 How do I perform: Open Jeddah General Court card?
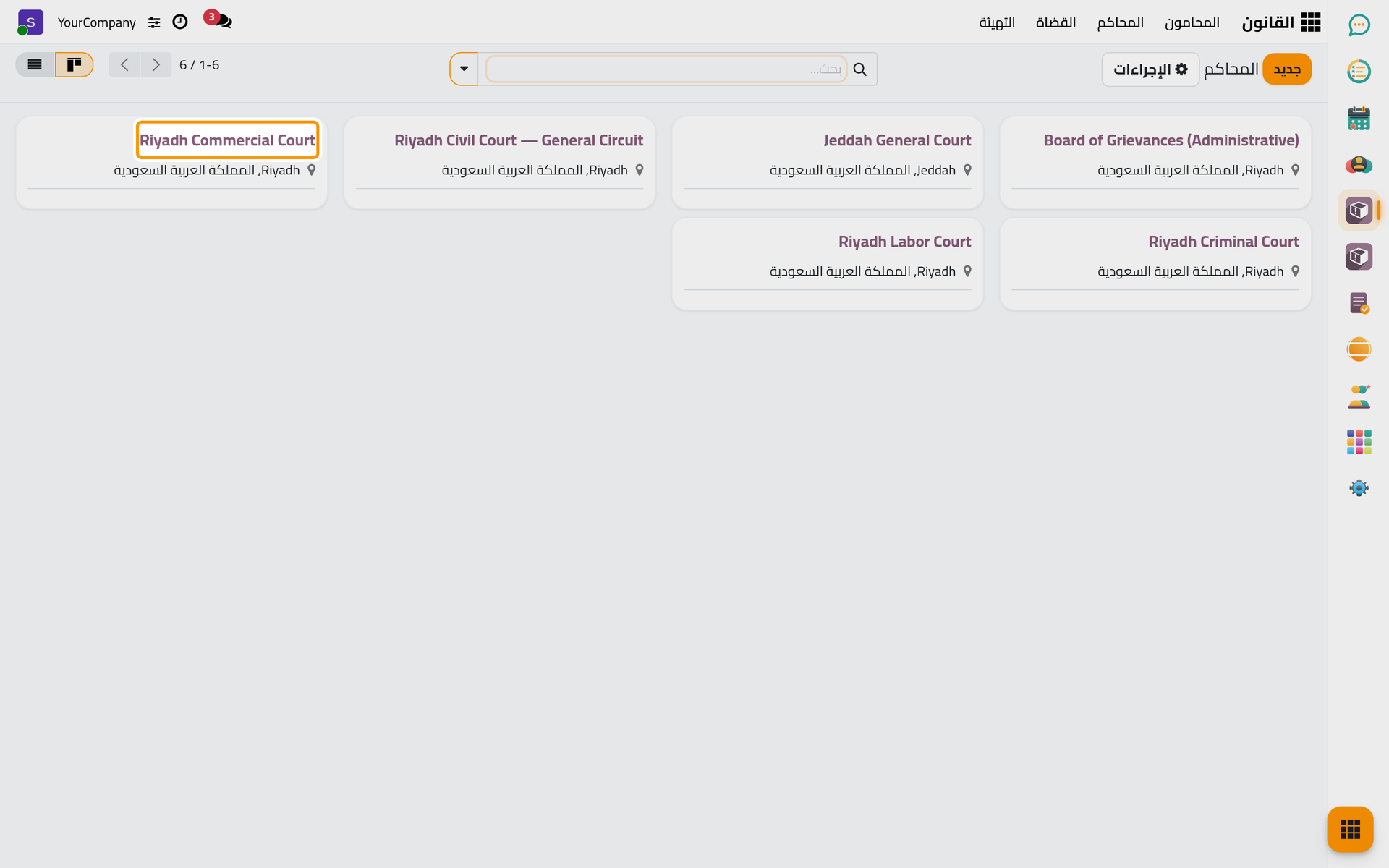[827, 163]
